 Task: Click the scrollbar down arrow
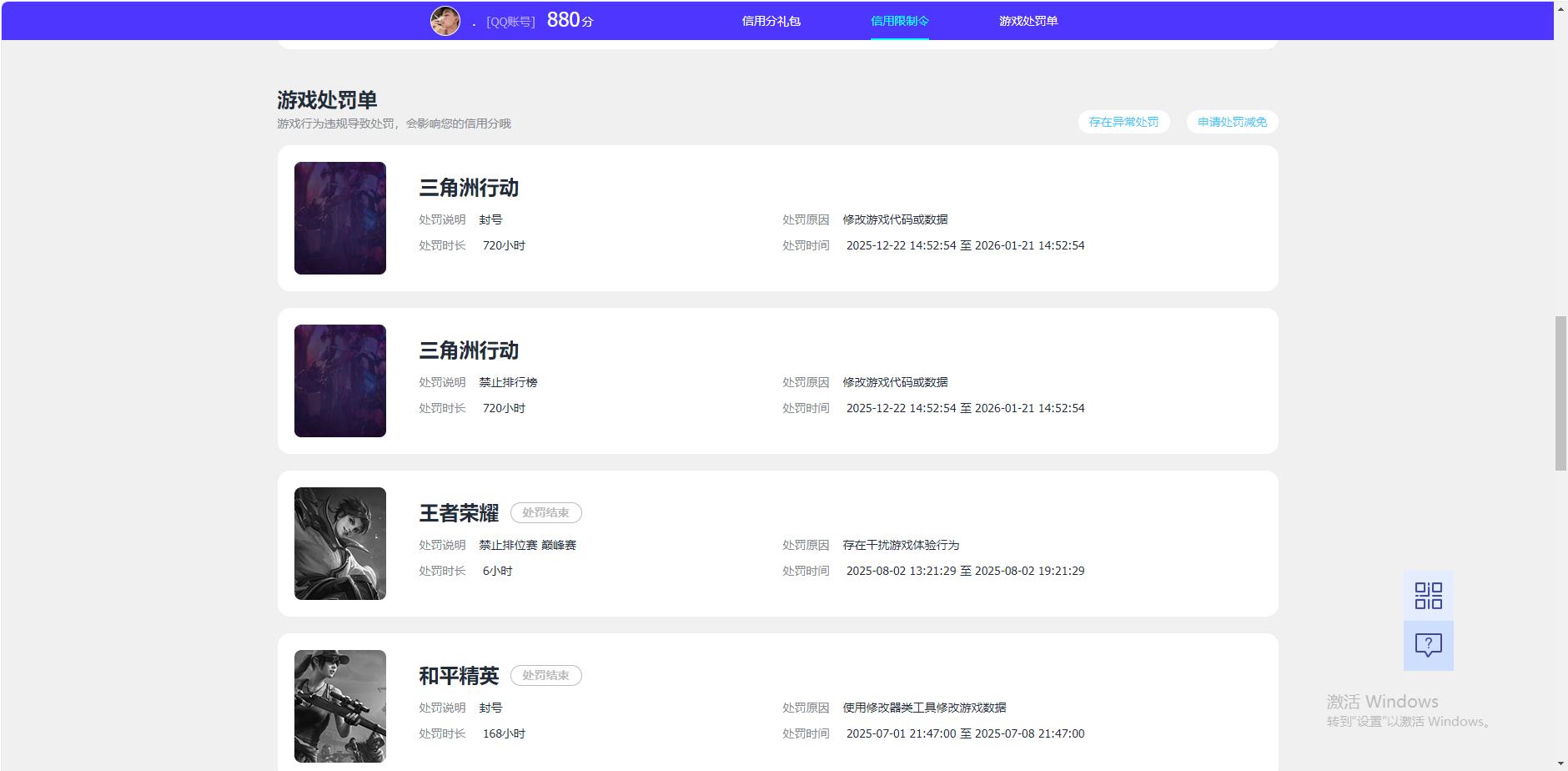pyautogui.click(x=1560, y=763)
